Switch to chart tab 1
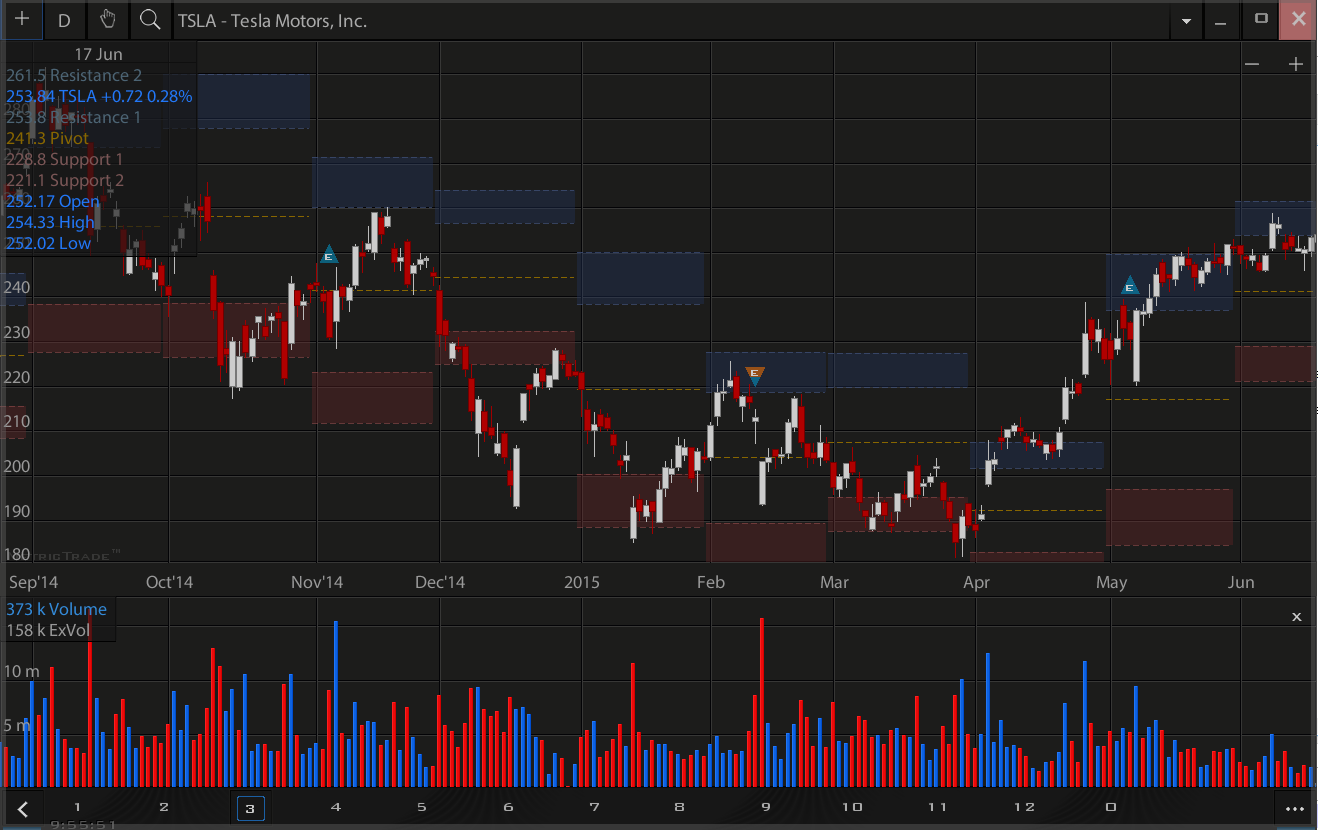1318x830 pixels. tap(77, 807)
